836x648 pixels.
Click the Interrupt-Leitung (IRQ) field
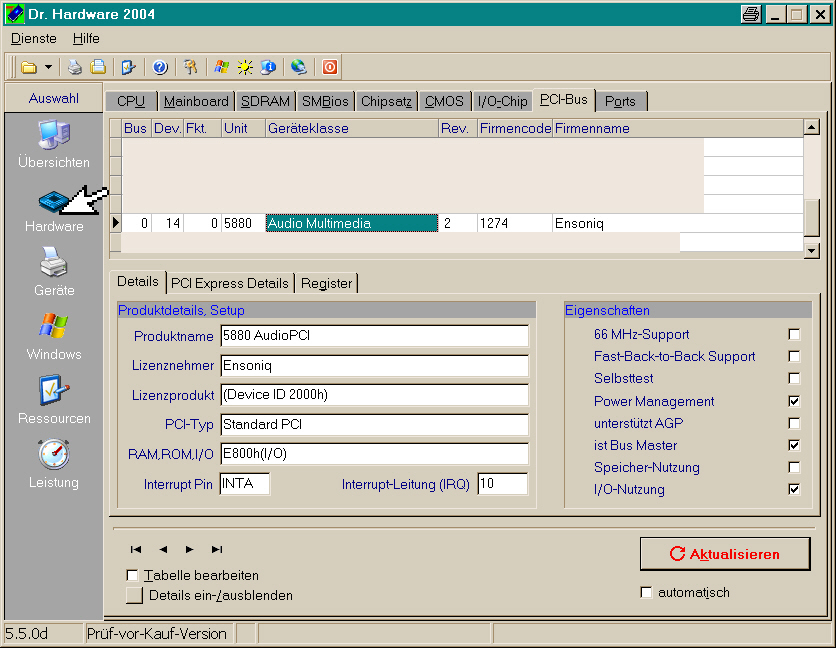coord(503,484)
